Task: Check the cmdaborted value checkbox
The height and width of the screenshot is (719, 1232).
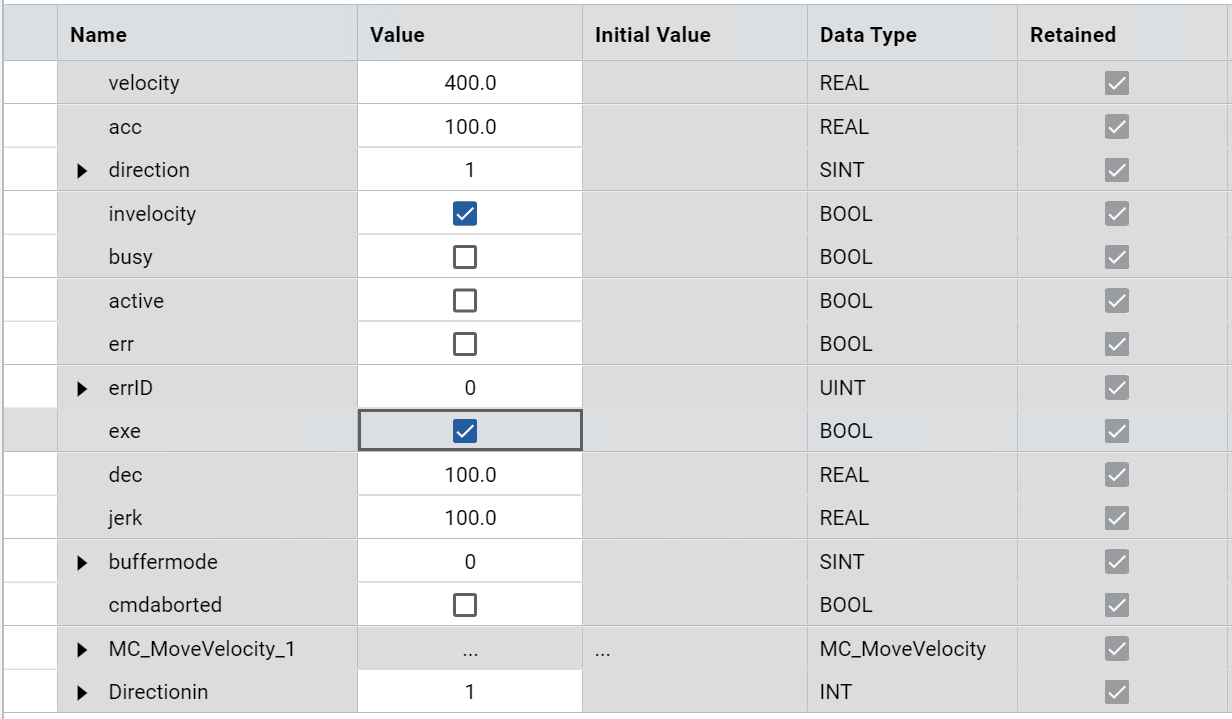Action: (x=465, y=605)
